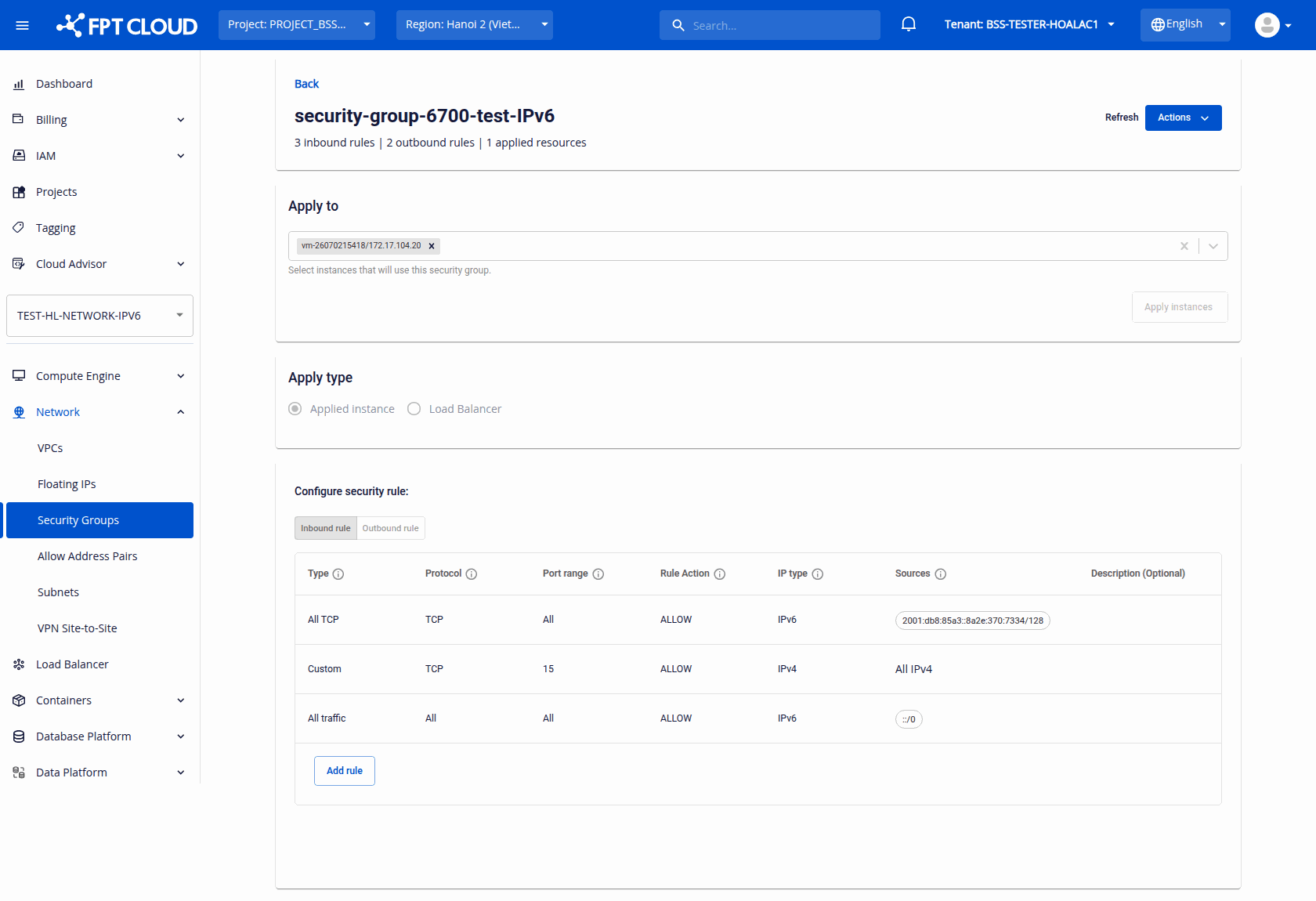Clear all selected instances with X
The width and height of the screenshot is (1316, 901).
point(1184,246)
